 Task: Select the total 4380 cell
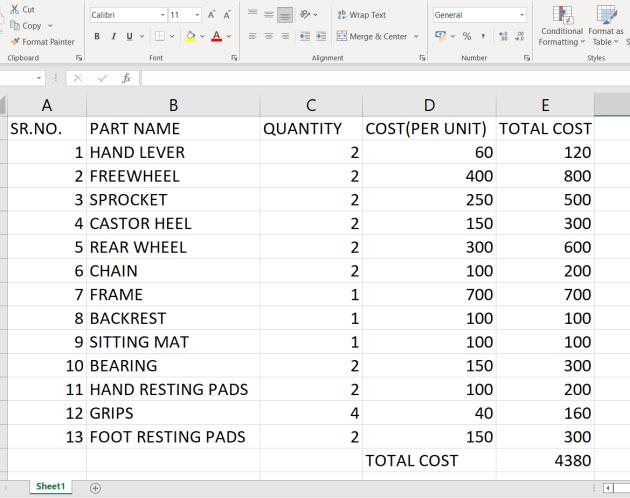coord(545,461)
